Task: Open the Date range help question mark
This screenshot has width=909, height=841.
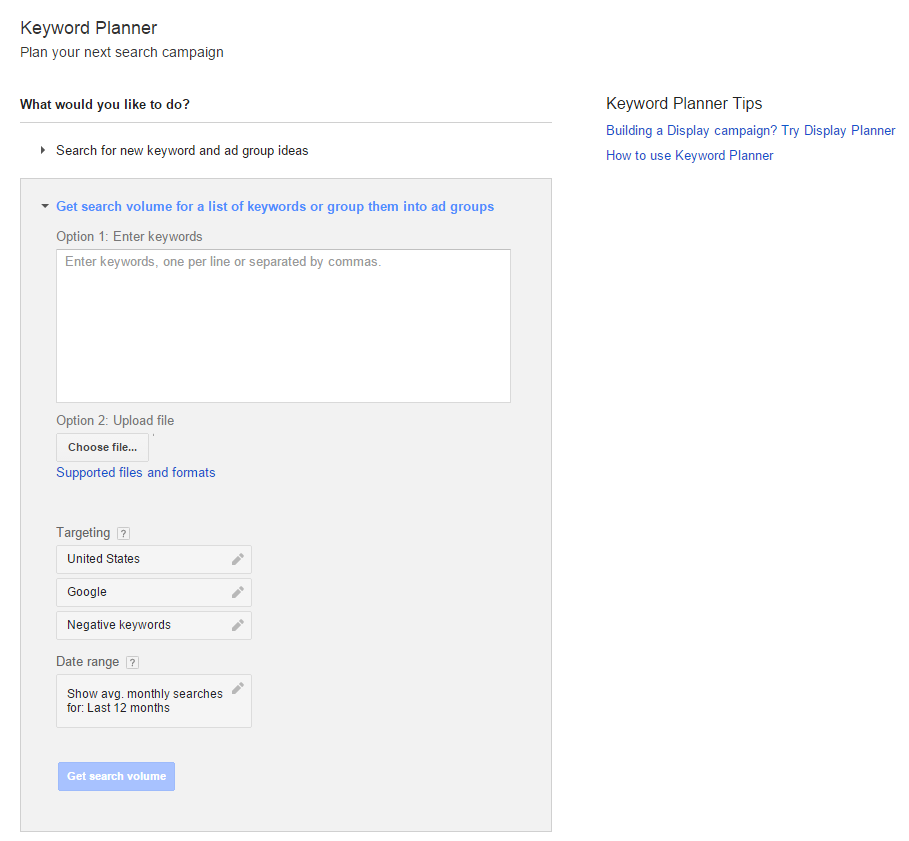Action: [x=132, y=662]
